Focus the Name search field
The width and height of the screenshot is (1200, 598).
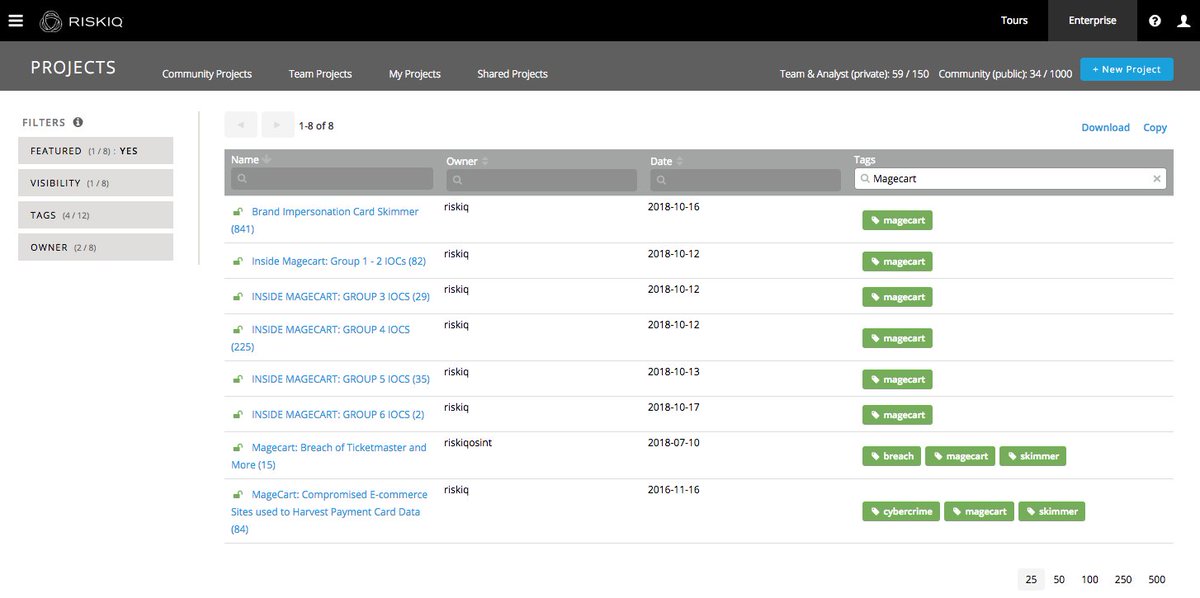tap(332, 179)
